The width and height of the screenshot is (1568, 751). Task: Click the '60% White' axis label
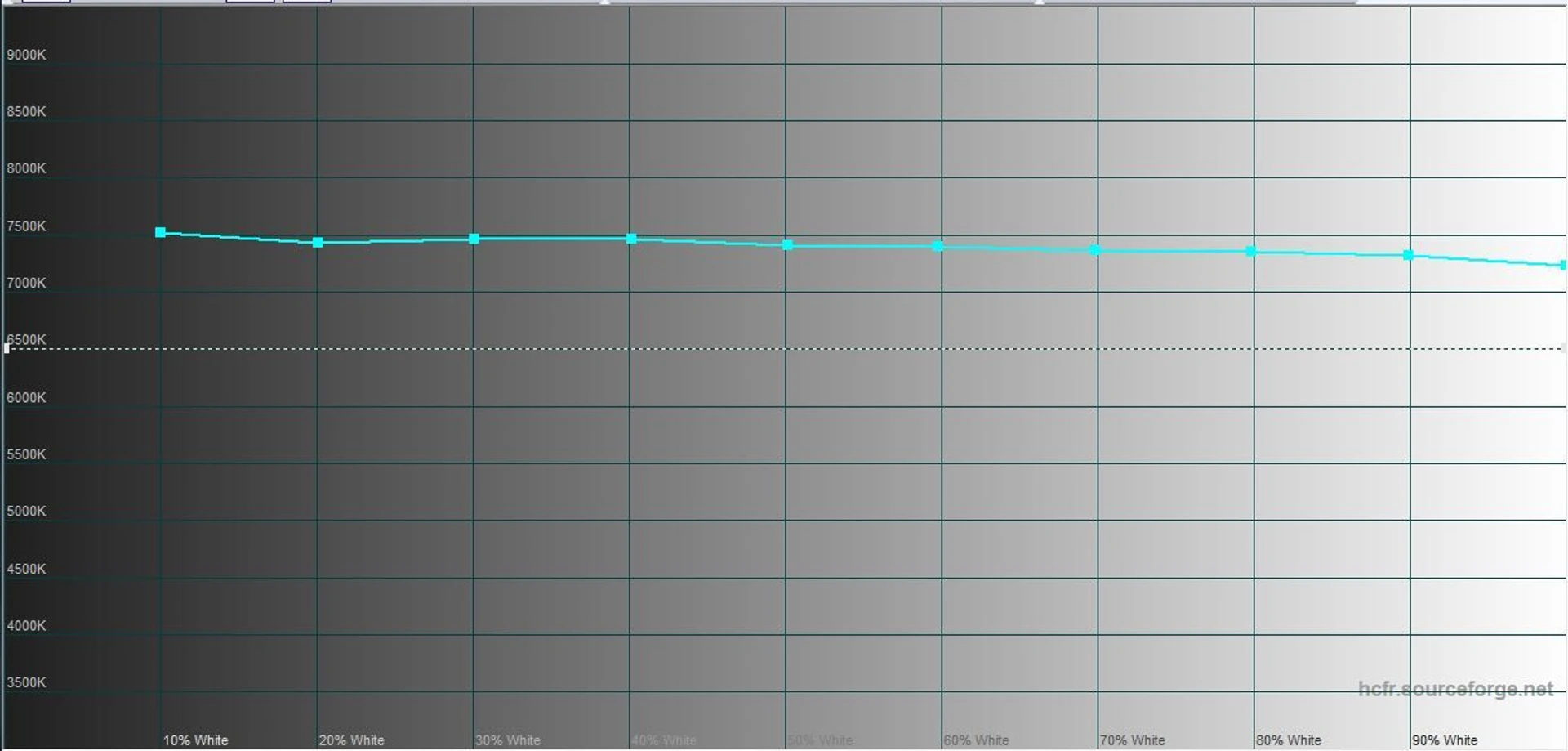(x=976, y=740)
